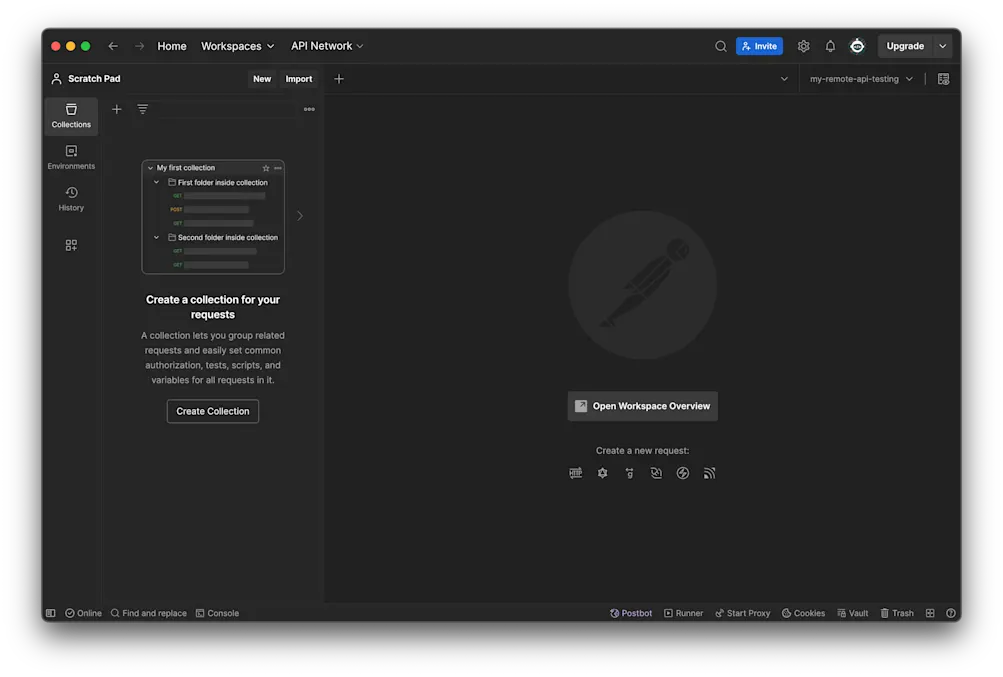Start the Proxy from the status bar

743,613
